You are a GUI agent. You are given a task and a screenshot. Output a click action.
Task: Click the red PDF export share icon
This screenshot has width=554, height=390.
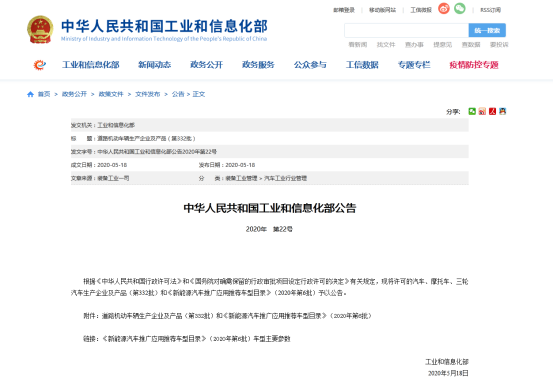(493, 111)
